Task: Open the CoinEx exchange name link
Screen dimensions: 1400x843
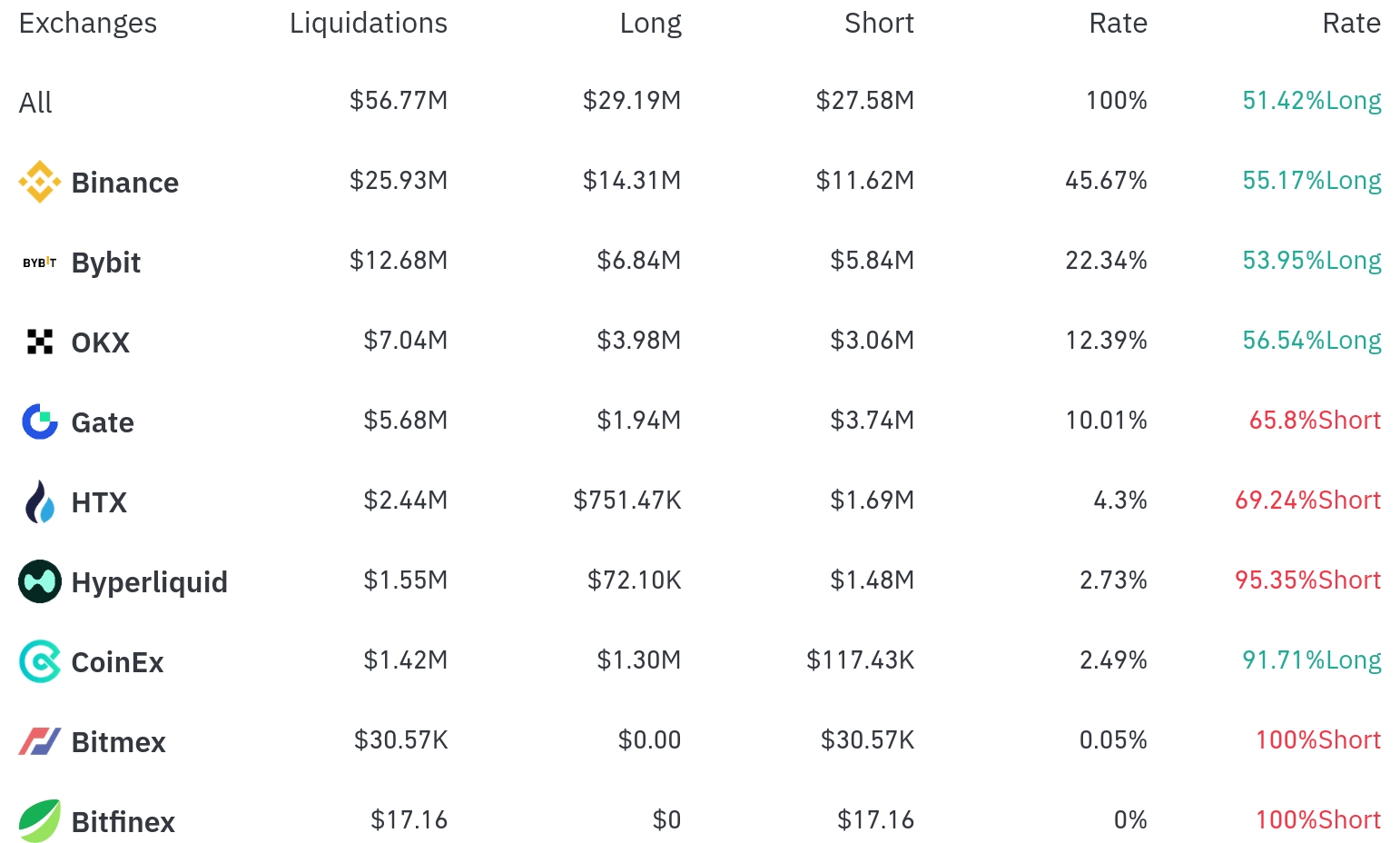Action: 118,662
